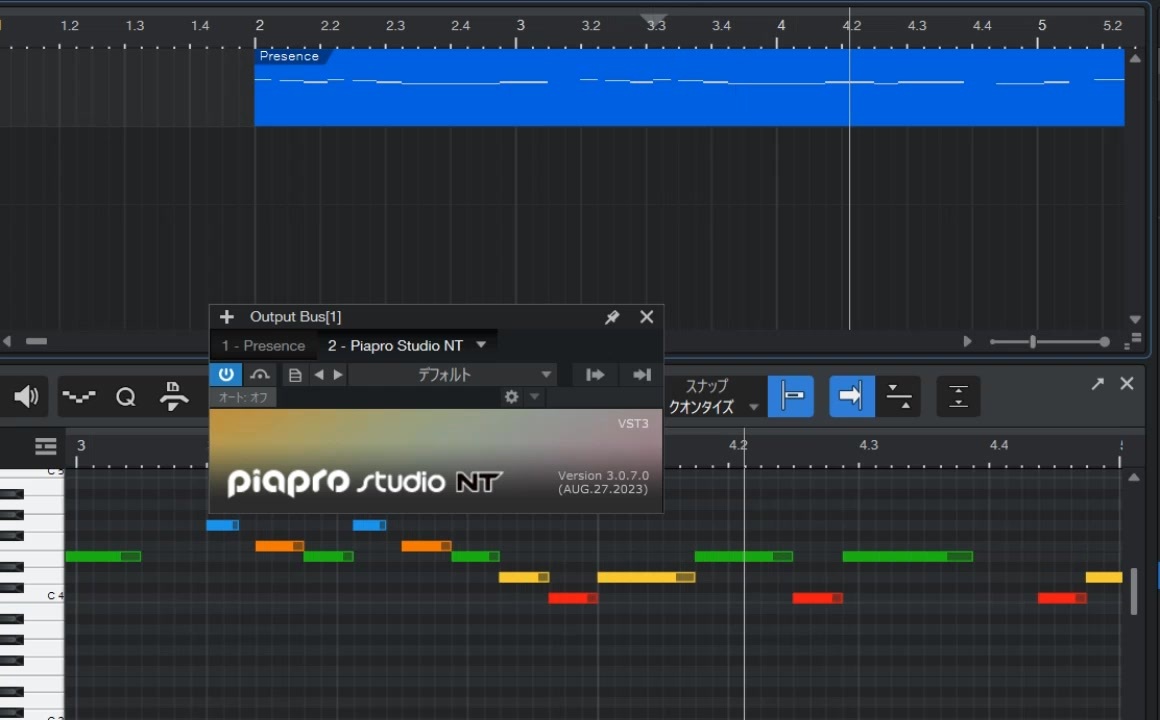Expand the arrow beside the gear icon
Viewport: 1160px width, 720px height.
(x=534, y=397)
